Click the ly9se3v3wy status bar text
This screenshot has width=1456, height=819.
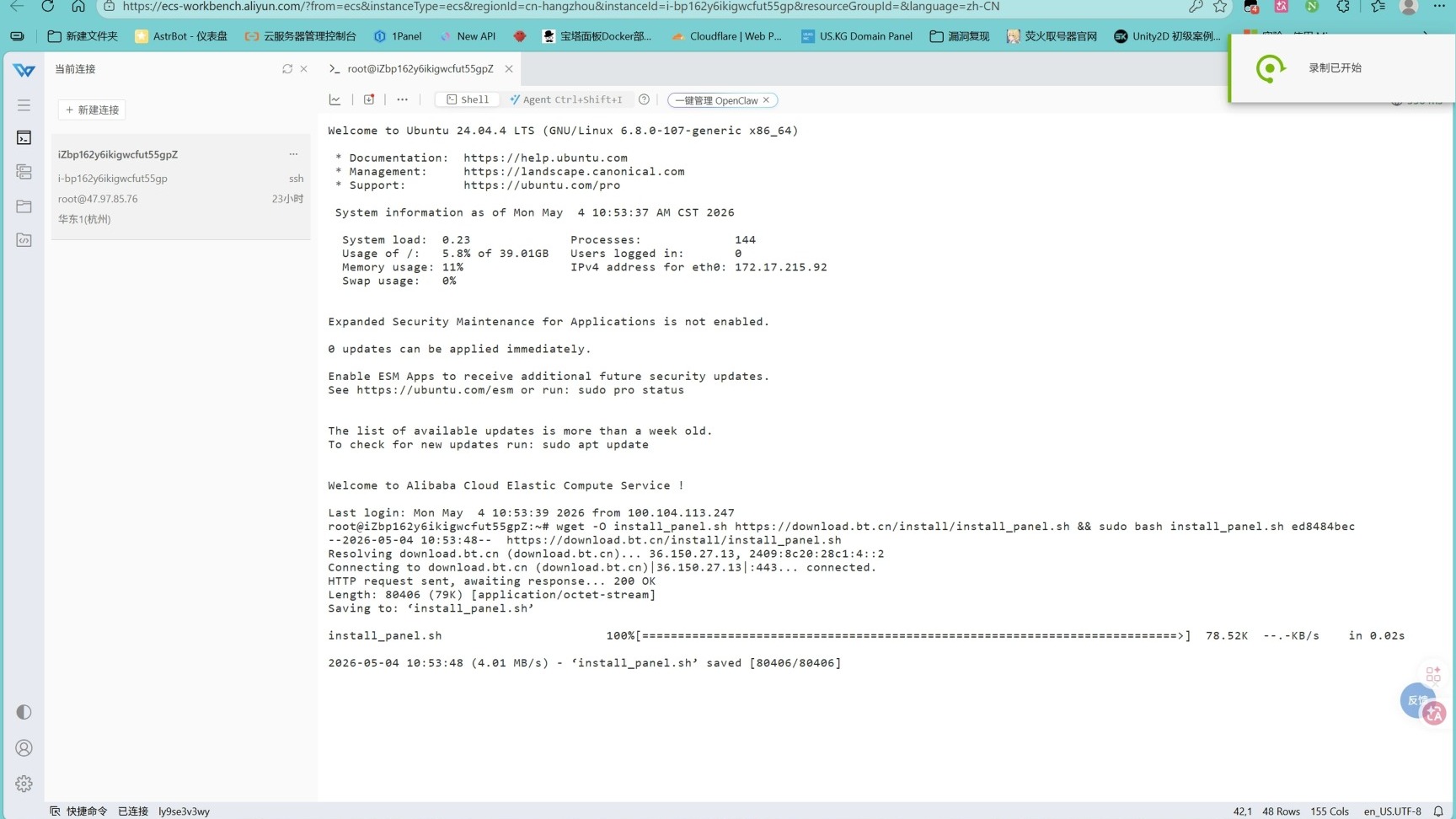tap(184, 811)
